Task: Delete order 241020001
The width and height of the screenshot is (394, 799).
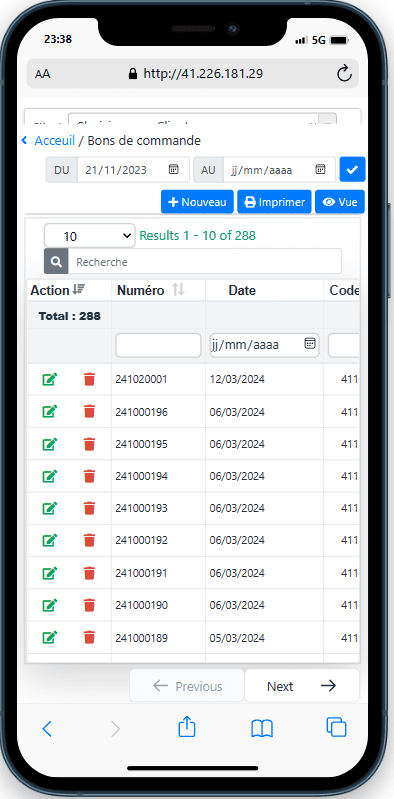Action: point(89,380)
